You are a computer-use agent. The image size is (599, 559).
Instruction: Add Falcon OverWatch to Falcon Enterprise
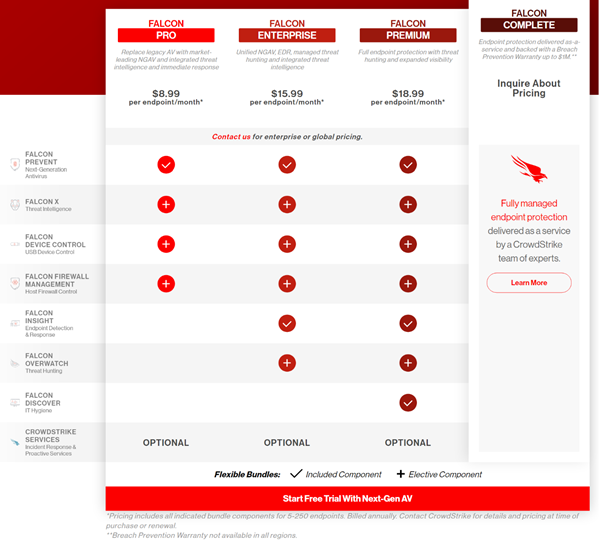coord(287,363)
